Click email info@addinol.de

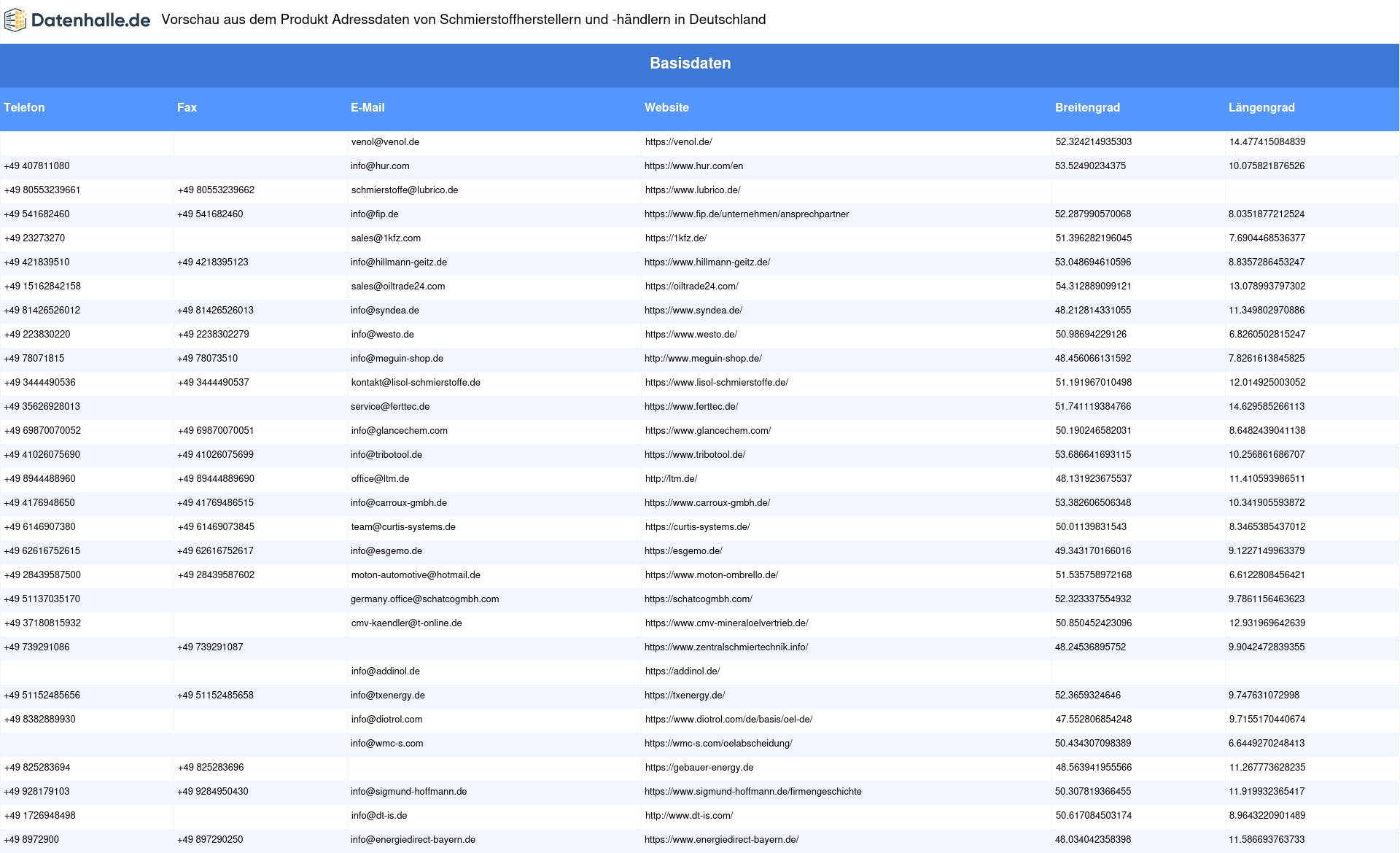tap(386, 671)
